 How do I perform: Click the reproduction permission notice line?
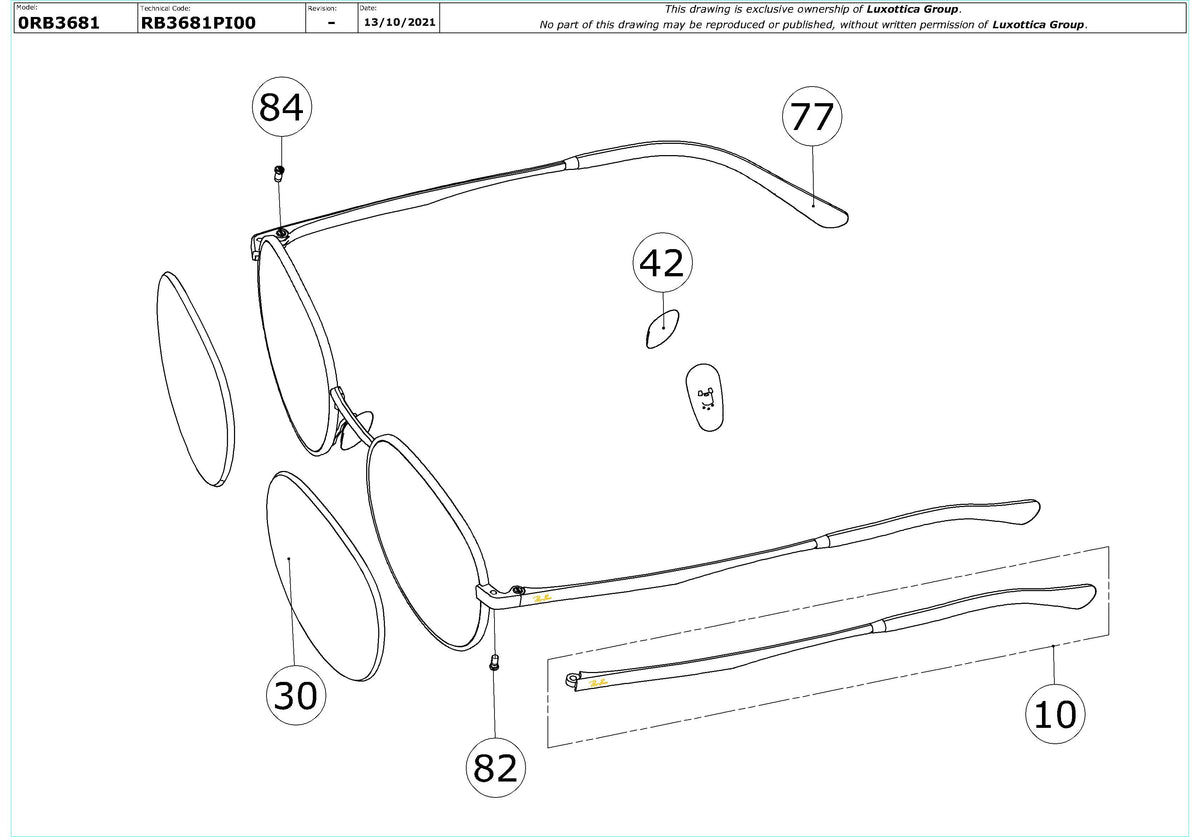coord(813,24)
